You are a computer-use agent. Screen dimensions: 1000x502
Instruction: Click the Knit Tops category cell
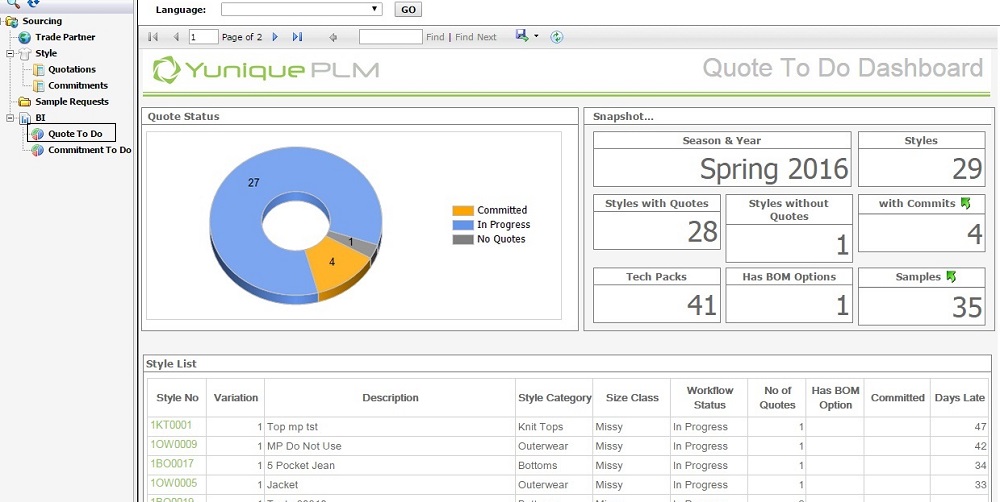pos(554,427)
